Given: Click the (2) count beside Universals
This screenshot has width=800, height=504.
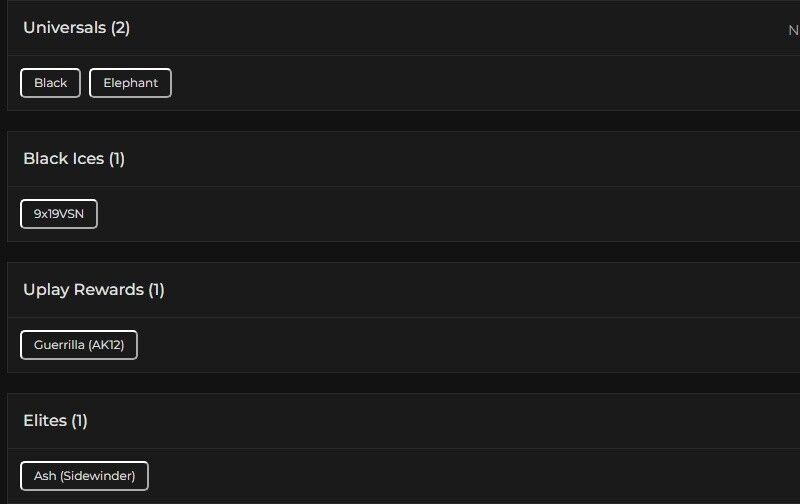Looking at the screenshot, I should point(120,28).
